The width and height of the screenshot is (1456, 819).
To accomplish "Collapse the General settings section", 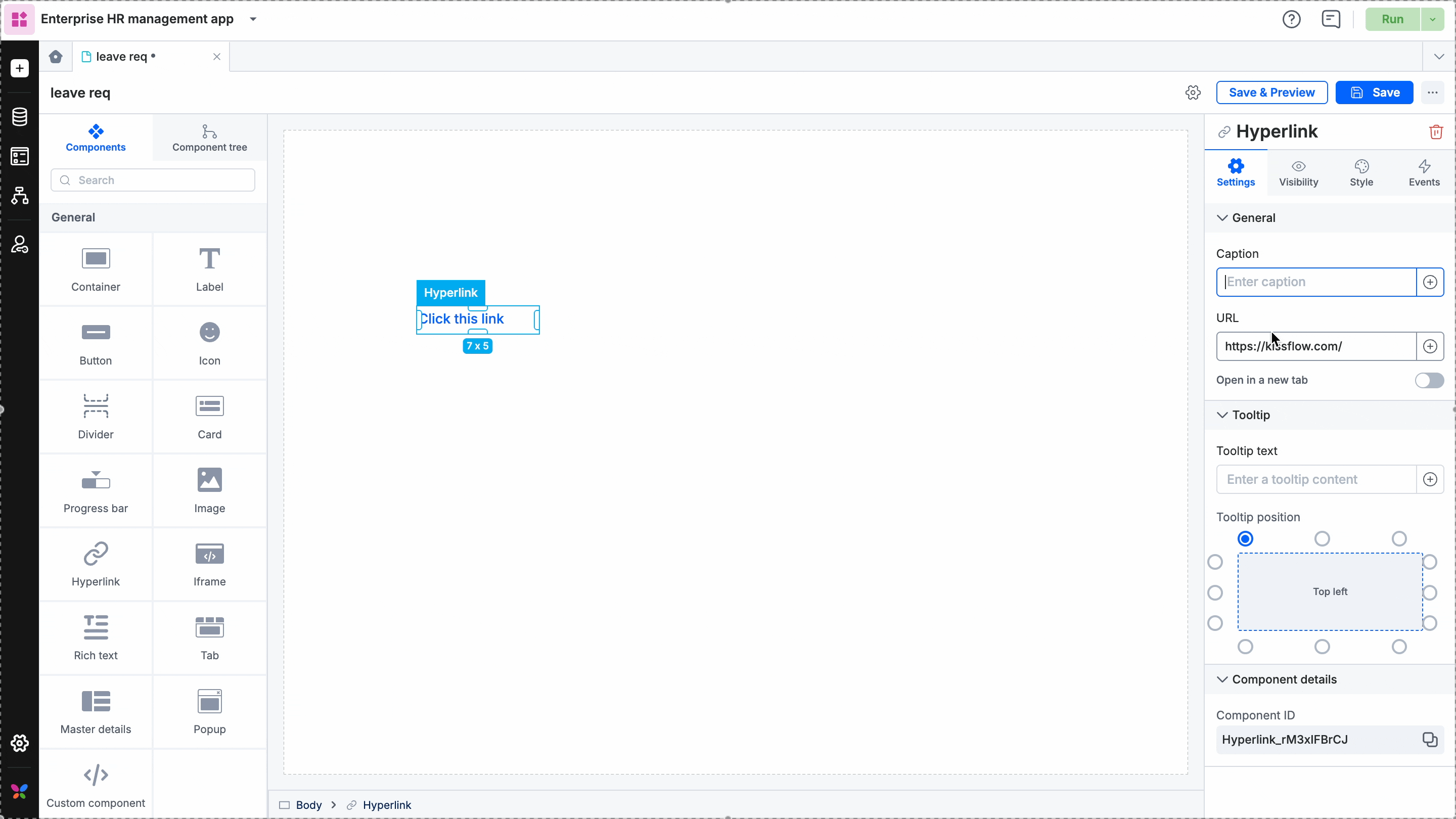I will (1222, 218).
